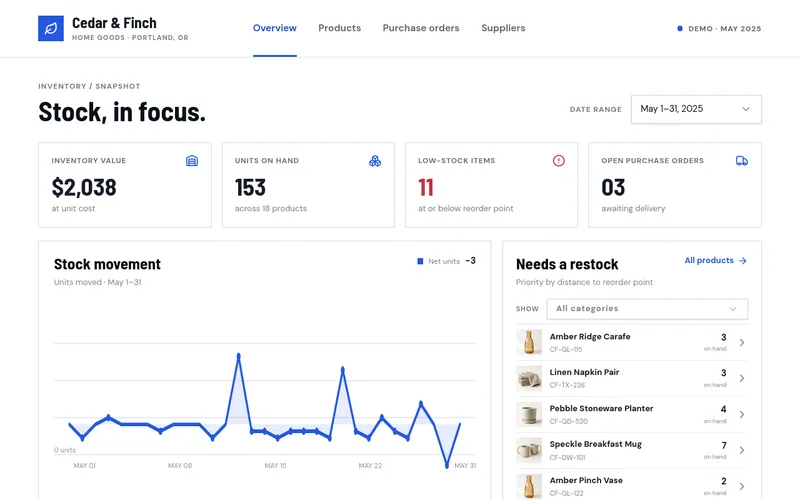Click the stacked boxes icon on Units on Hand
The width and height of the screenshot is (800, 500).
pos(375,161)
